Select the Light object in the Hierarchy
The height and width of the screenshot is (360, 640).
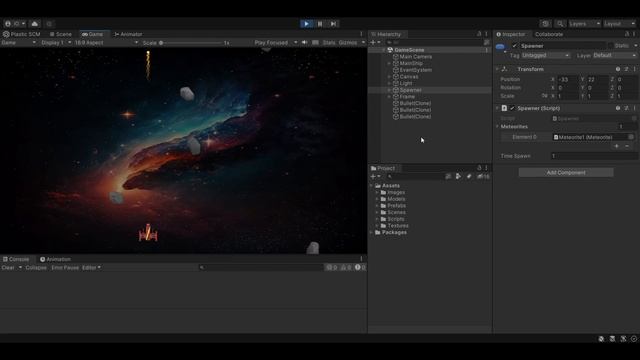pyautogui.click(x=406, y=83)
